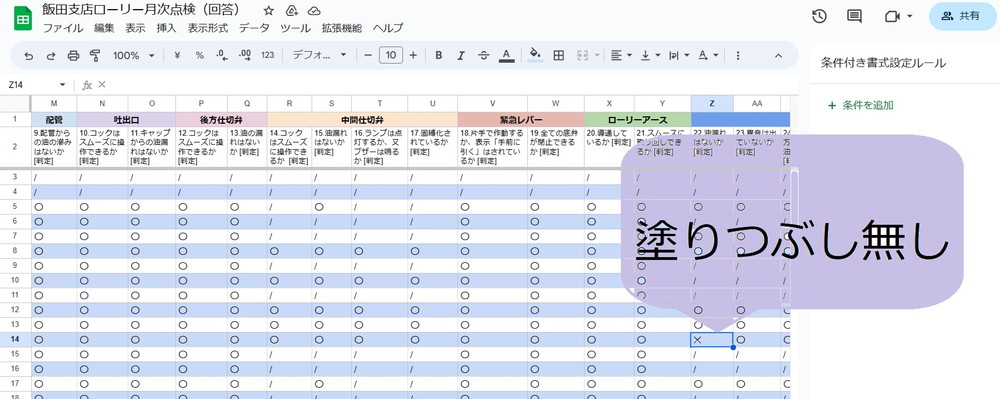Open the text wrapping dropdown
The image size is (1000, 399).
click(x=679, y=55)
